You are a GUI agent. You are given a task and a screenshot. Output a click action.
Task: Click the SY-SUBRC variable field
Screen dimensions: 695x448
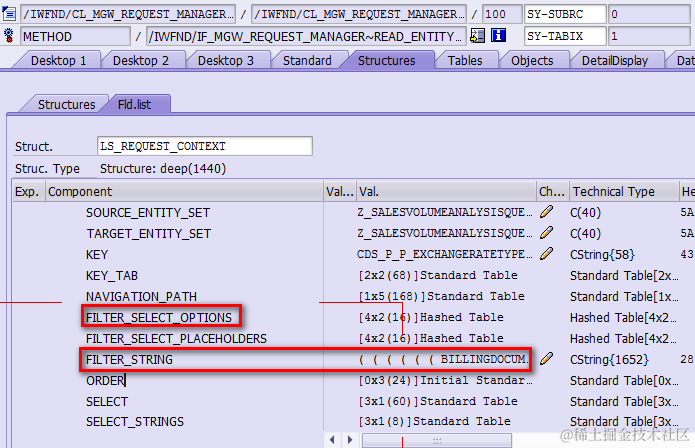pyautogui.click(x=565, y=14)
